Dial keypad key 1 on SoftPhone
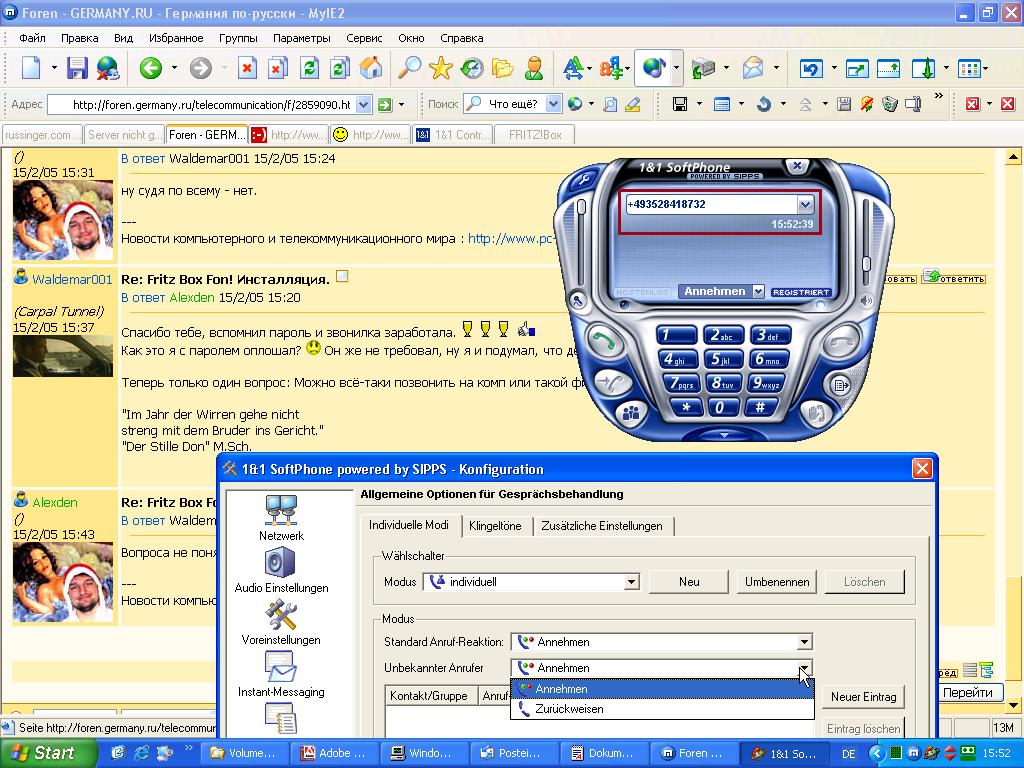 (x=675, y=336)
